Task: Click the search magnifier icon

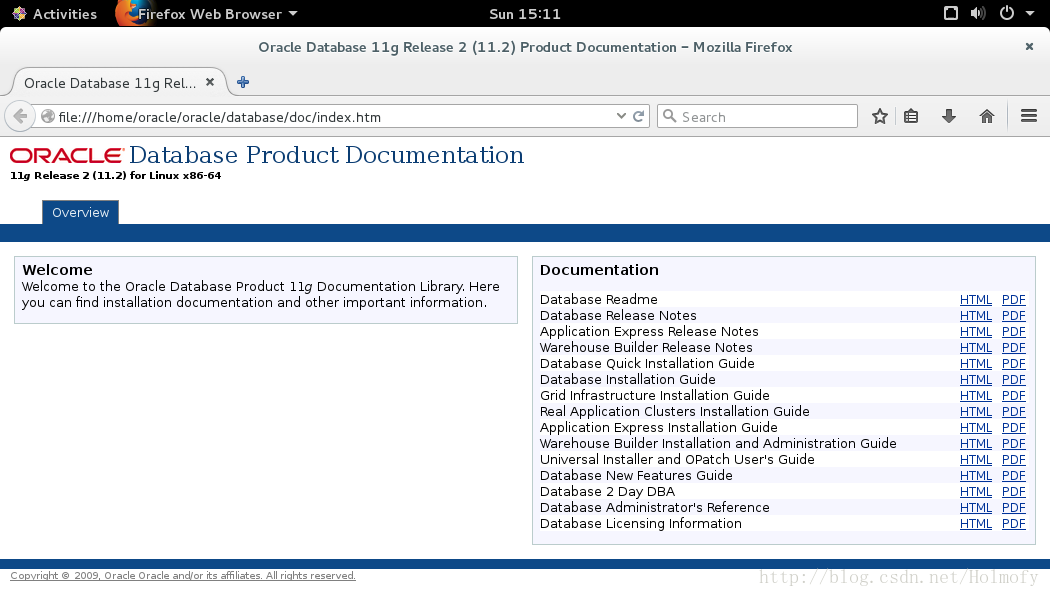Action: tap(669, 116)
